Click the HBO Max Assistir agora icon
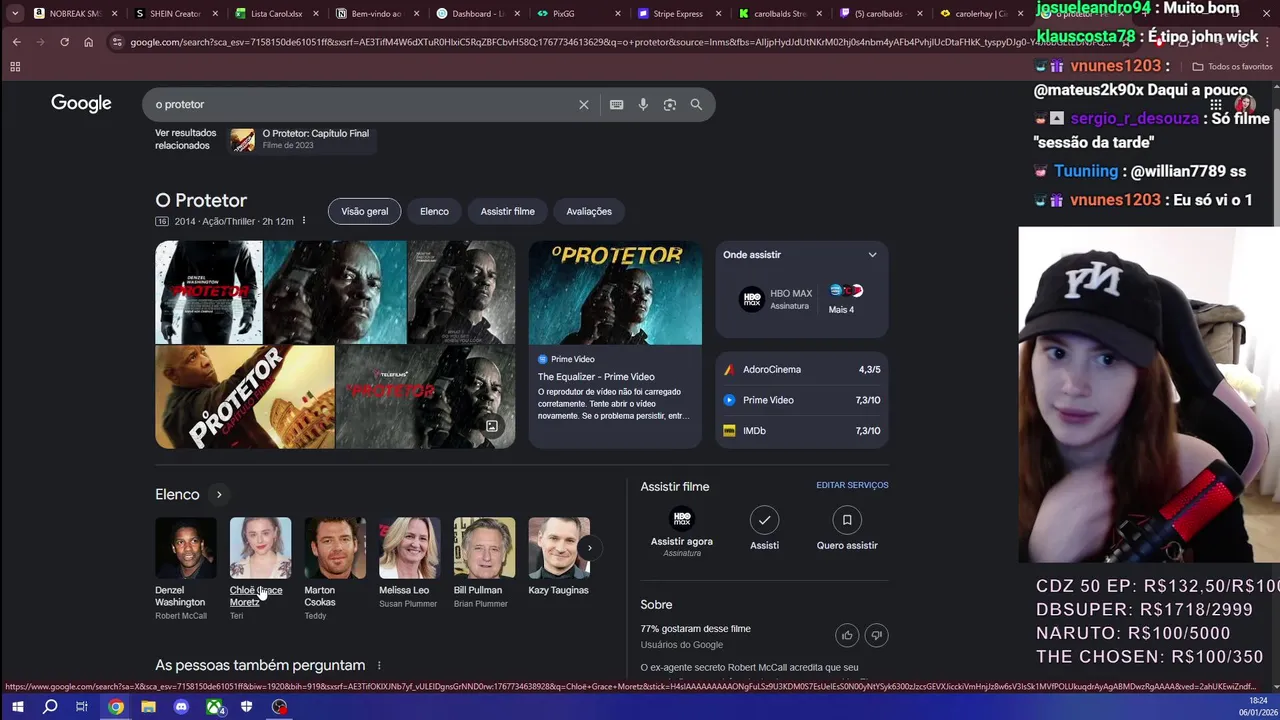The height and width of the screenshot is (720, 1280). pos(682,519)
